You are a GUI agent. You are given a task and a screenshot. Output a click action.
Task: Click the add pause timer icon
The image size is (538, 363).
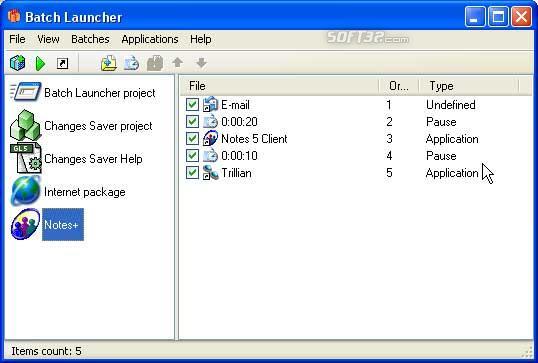pyautogui.click(x=131, y=63)
